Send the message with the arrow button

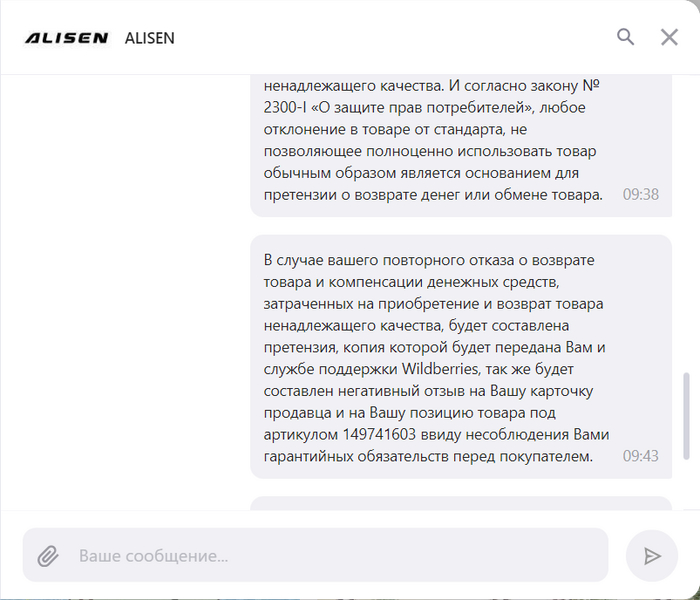(652, 556)
